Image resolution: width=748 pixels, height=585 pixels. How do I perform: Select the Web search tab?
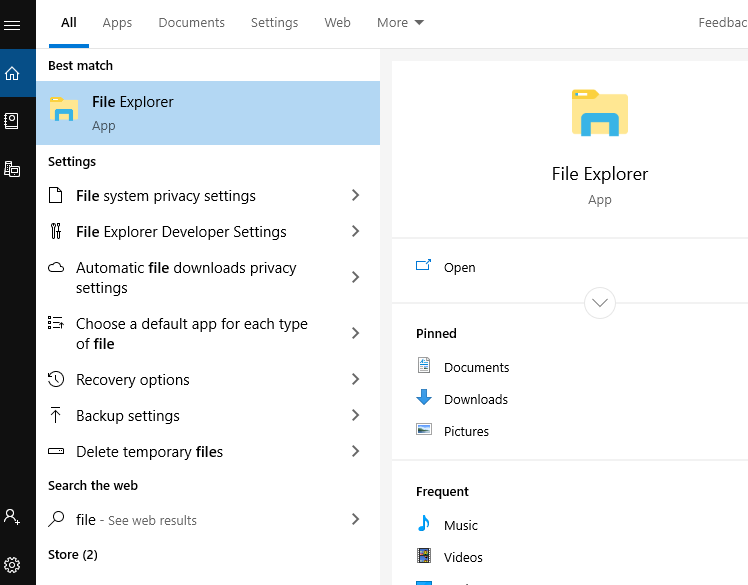click(337, 23)
